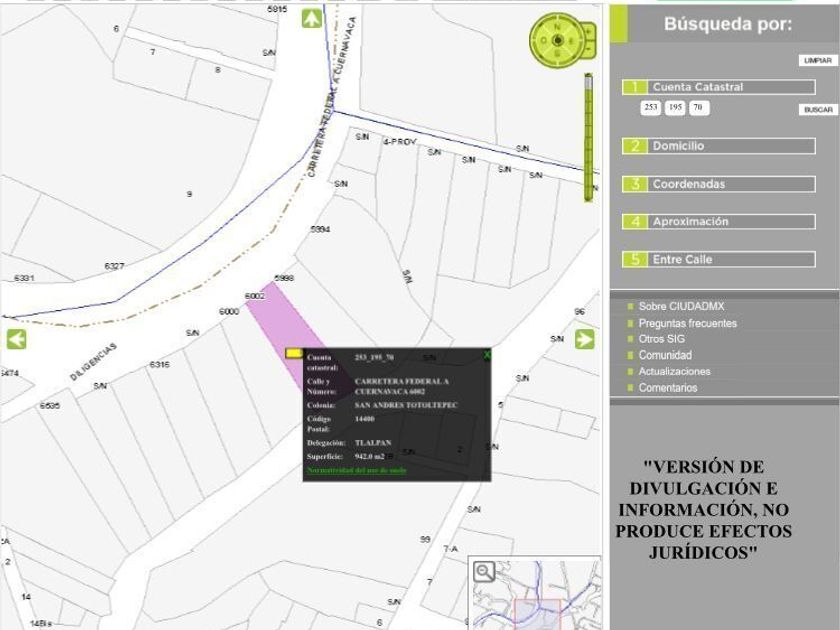Pan map with right green arrow
This screenshot has width=840, height=630.
[x=584, y=339]
